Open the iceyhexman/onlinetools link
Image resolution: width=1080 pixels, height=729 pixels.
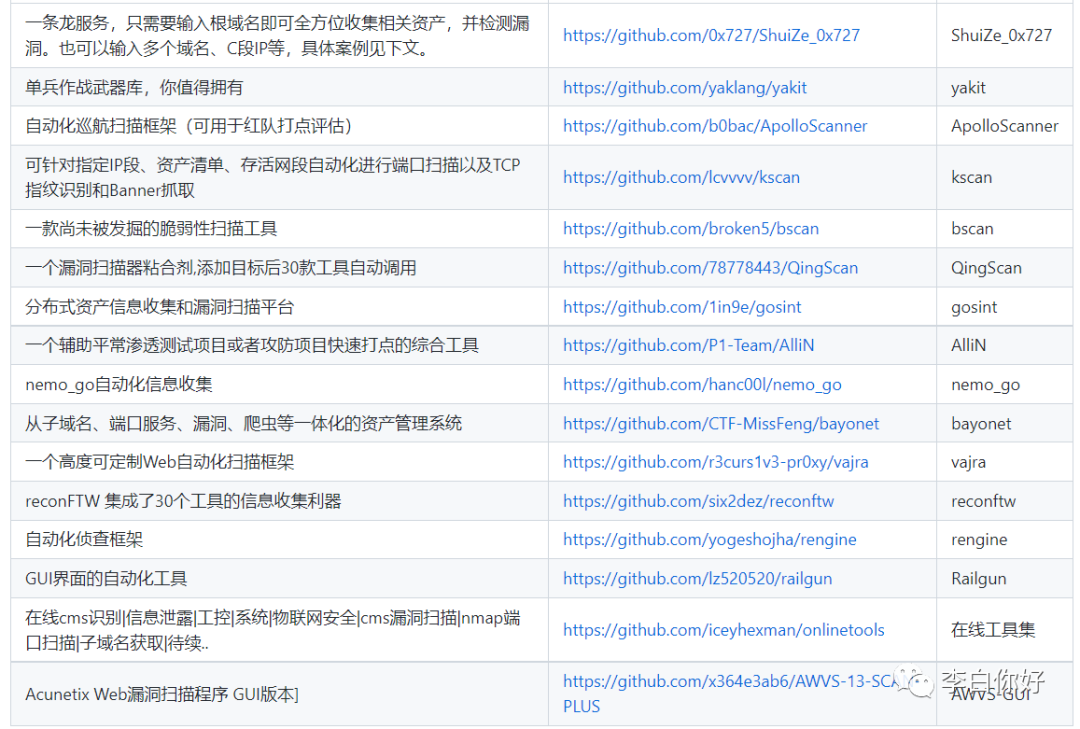723,630
